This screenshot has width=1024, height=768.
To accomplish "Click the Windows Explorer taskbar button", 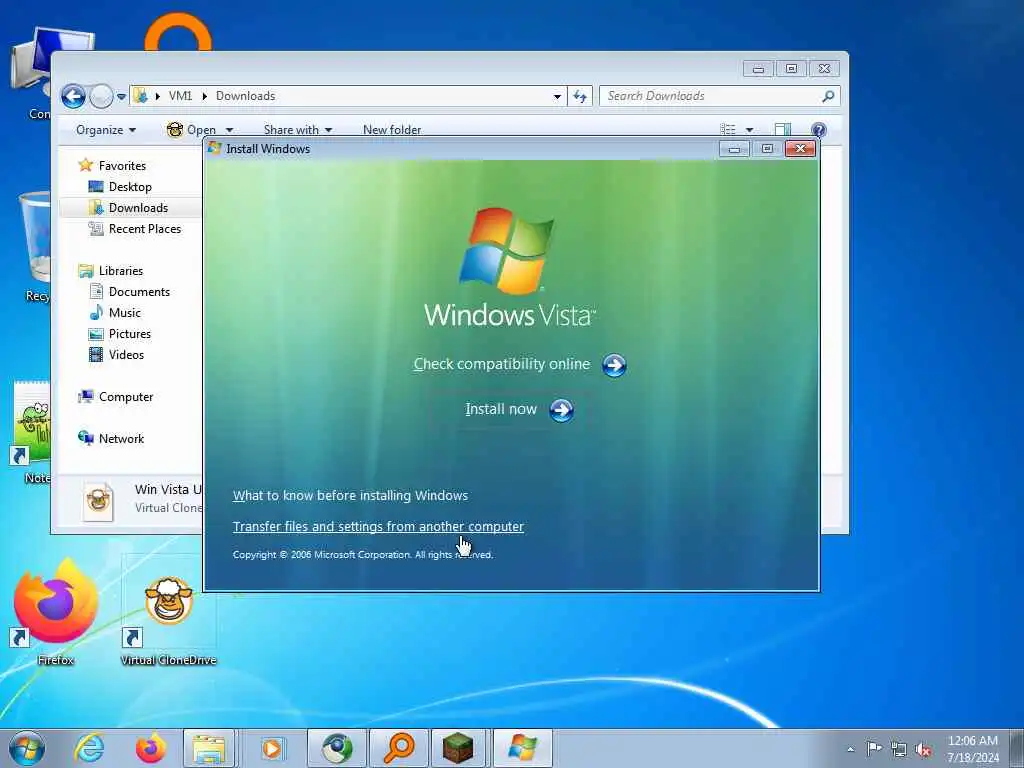I will click(x=209, y=748).
